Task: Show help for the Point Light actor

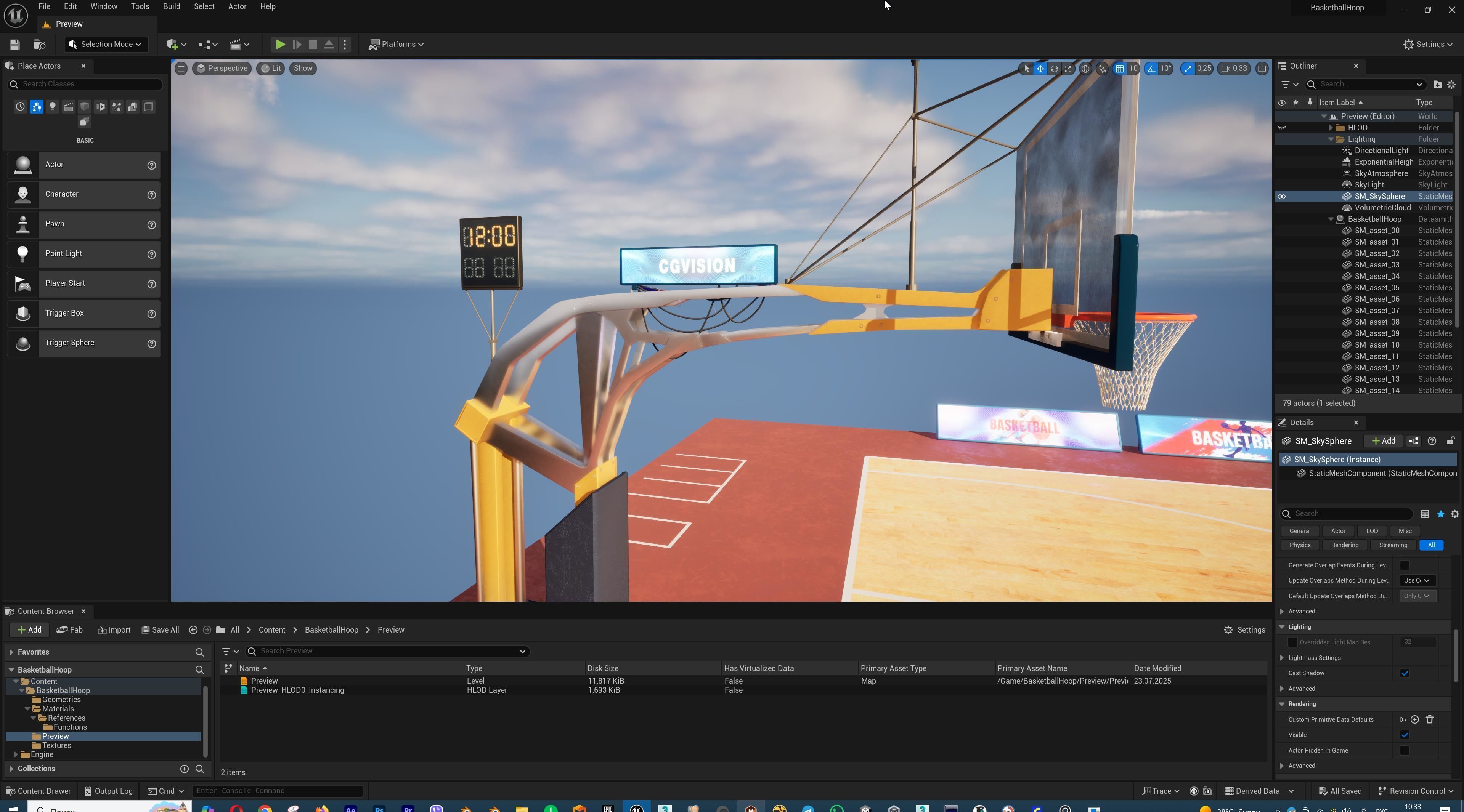Action: click(x=151, y=255)
